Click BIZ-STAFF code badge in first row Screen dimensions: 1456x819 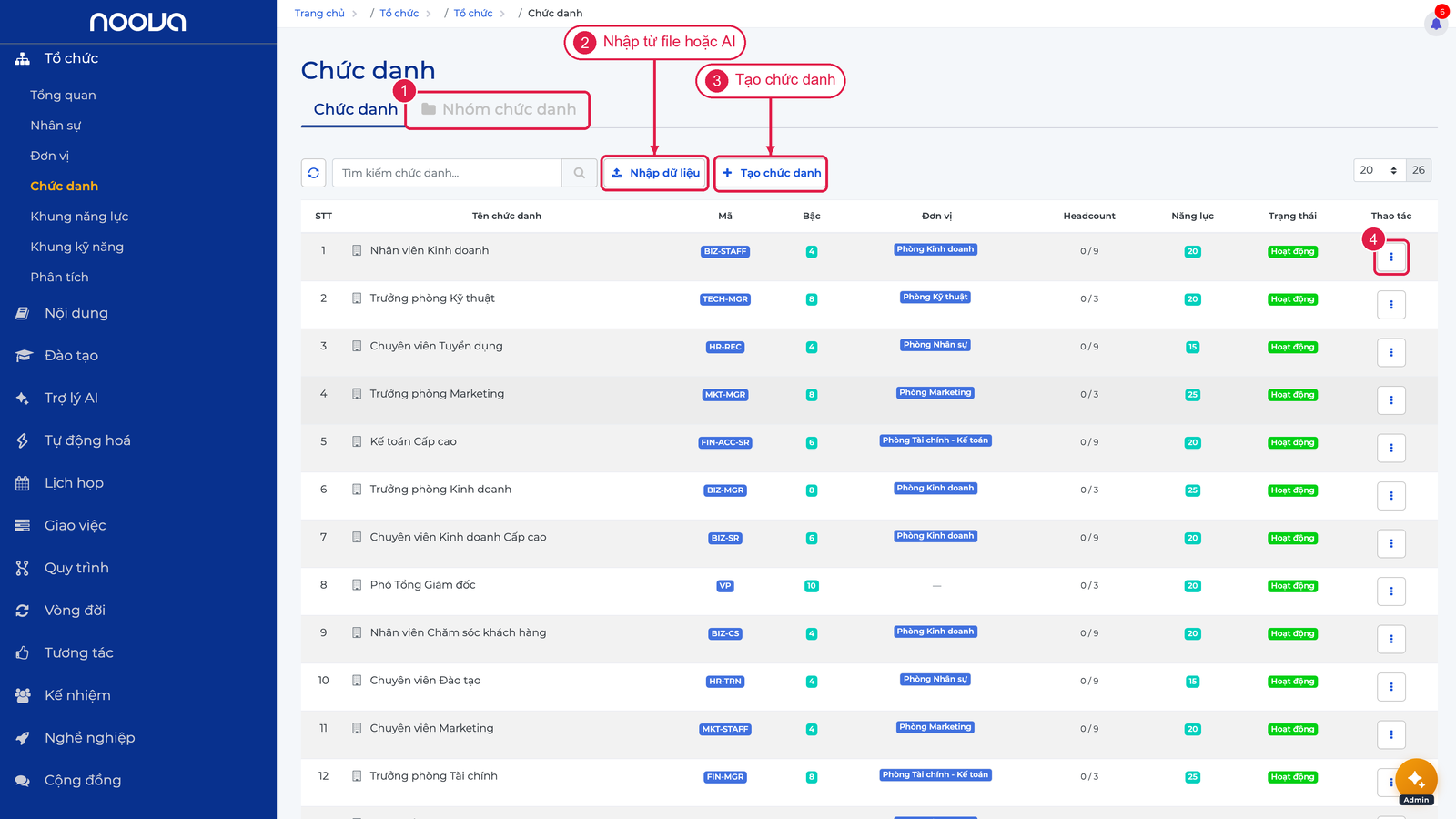[x=725, y=251]
